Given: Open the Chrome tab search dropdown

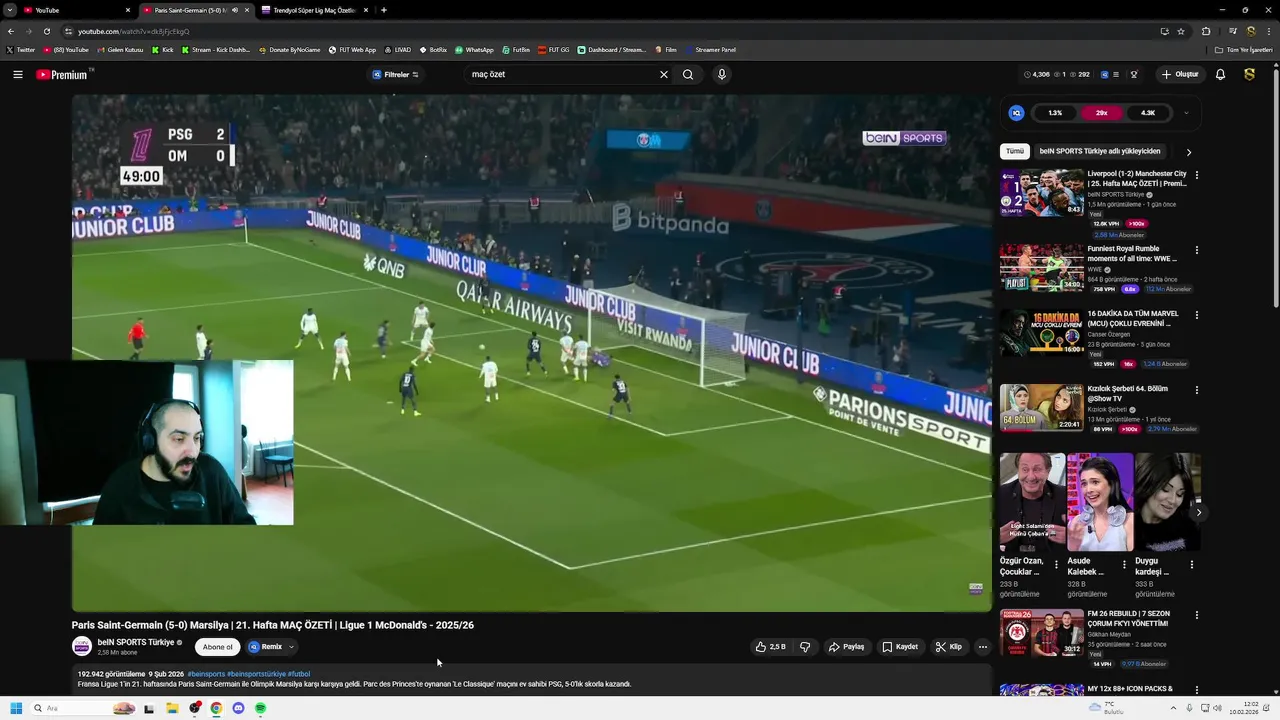Looking at the screenshot, I should [x=10, y=10].
